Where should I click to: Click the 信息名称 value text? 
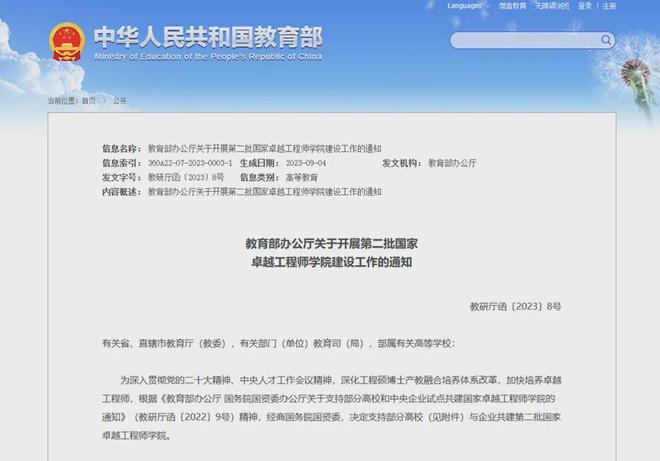point(264,149)
